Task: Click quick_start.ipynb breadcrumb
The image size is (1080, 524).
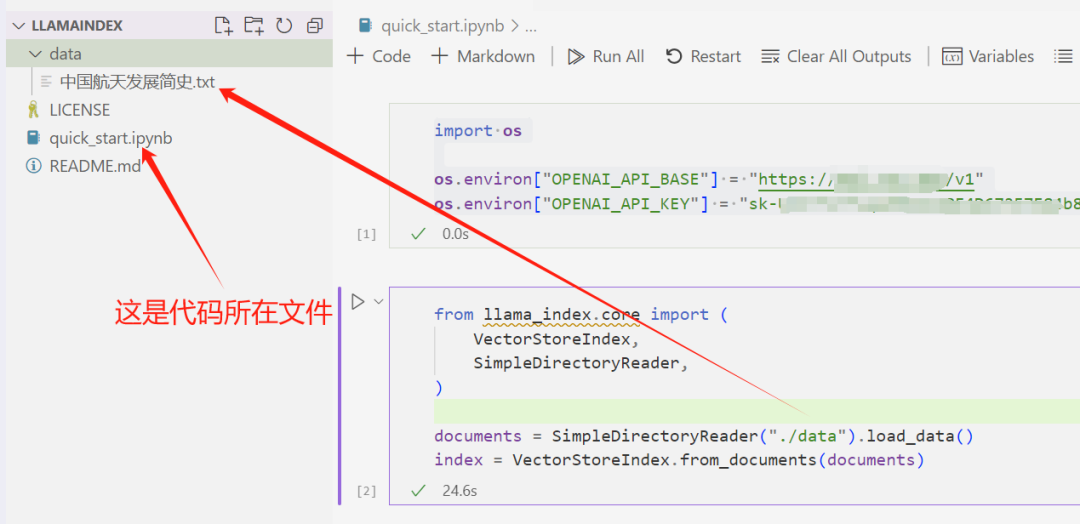Action: pyautogui.click(x=442, y=26)
